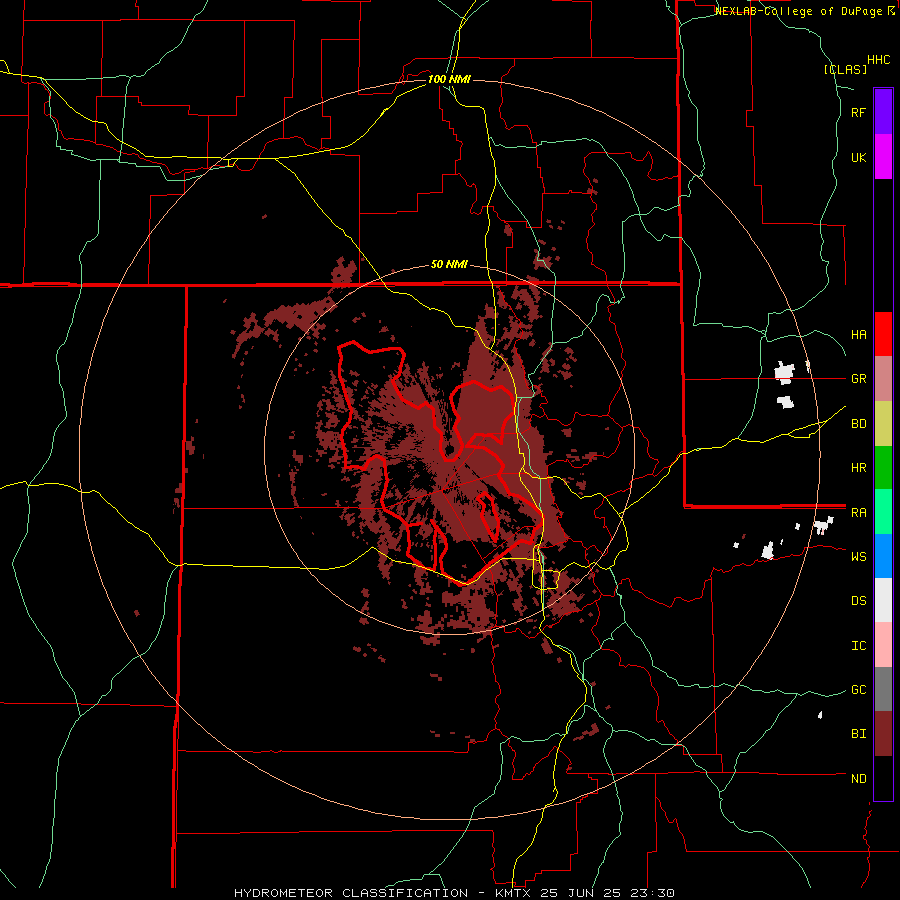
Task: Select the light pink IC legend swatch
Action: pyautogui.click(x=883, y=645)
